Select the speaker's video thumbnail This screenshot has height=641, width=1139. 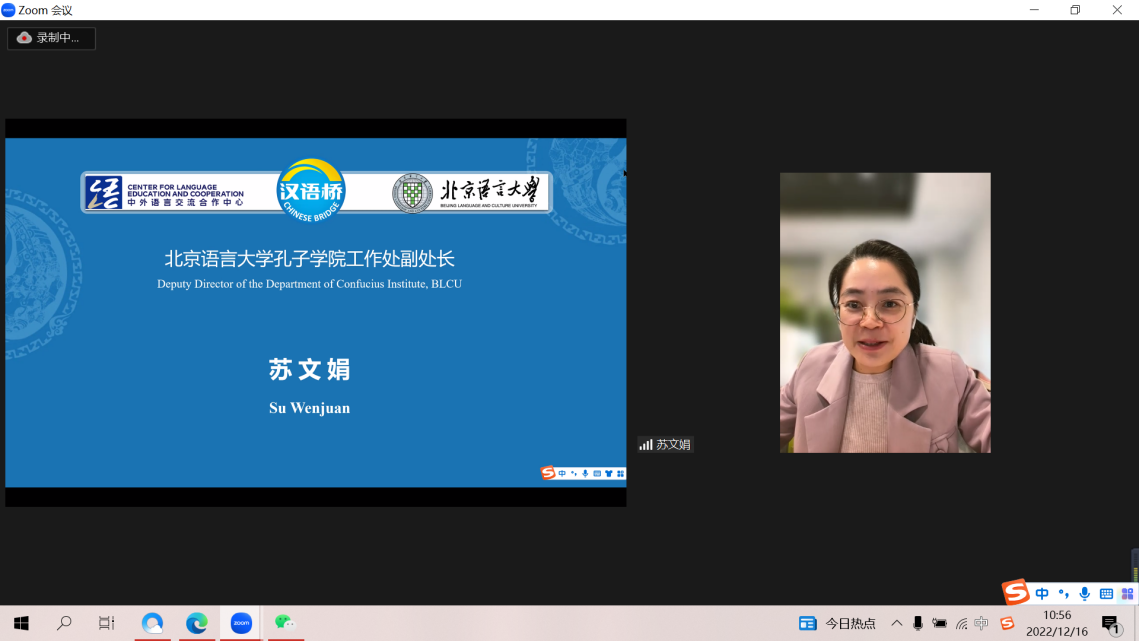pos(885,312)
